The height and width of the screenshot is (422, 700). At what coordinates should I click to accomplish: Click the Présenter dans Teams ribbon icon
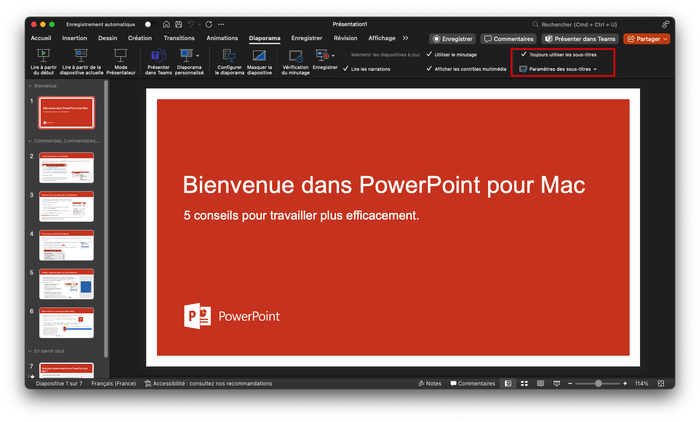pyautogui.click(x=158, y=61)
